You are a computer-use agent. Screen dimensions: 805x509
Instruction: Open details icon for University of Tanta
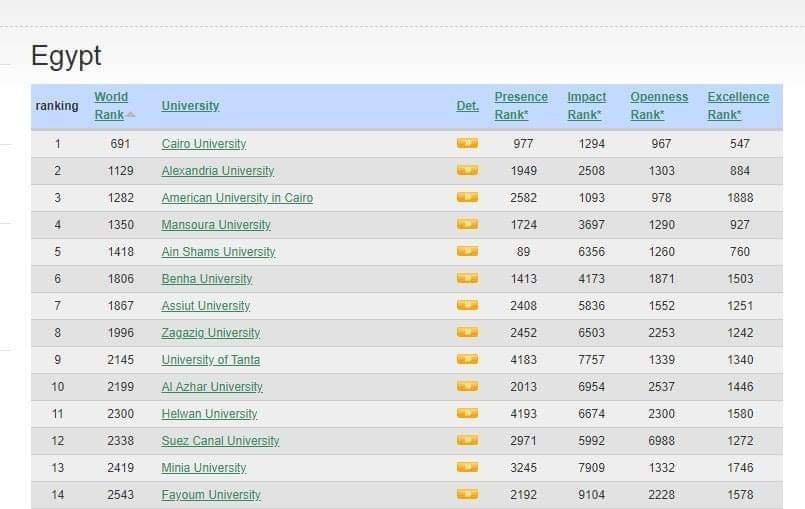click(x=467, y=359)
